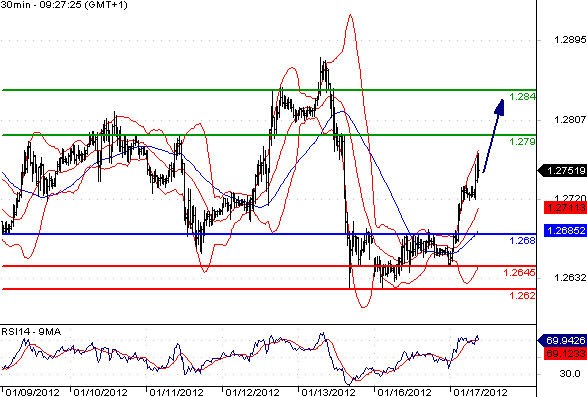Click the 01/10/2012 date axis label
This screenshot has width=587, height=397.
coord(100,392)
